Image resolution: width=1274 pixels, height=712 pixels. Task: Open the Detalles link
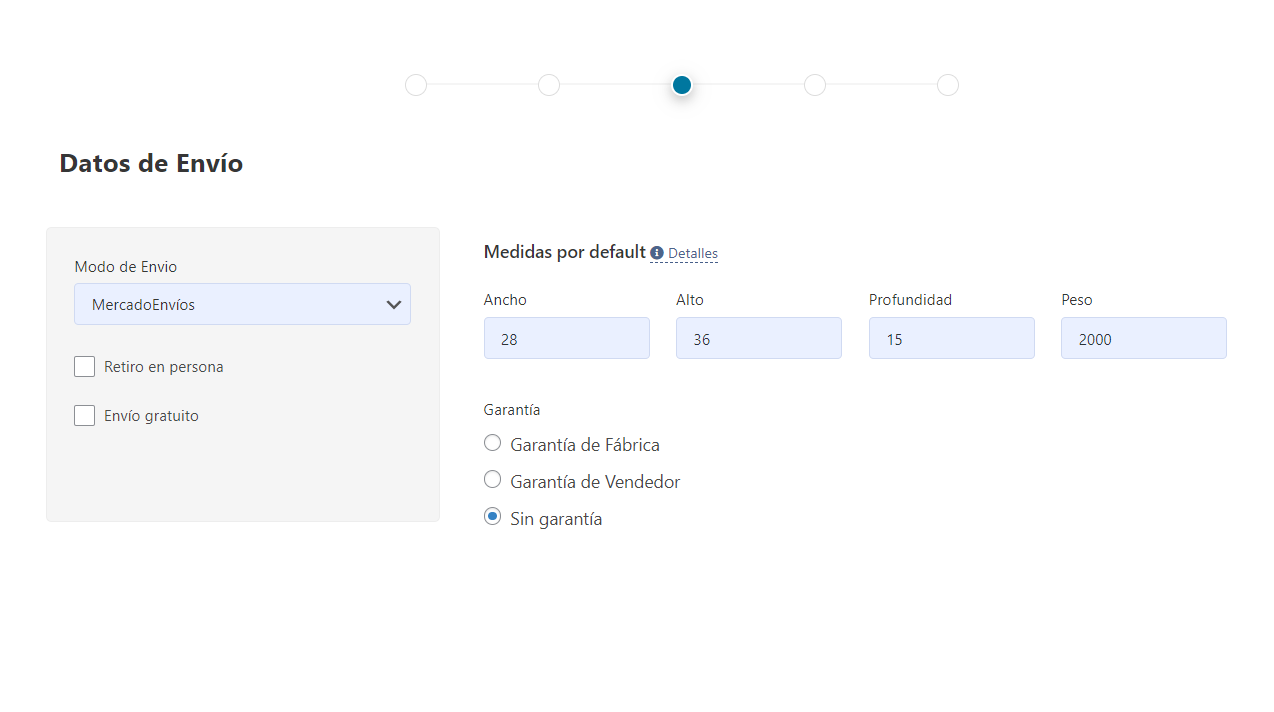click(x=693, y=253)
